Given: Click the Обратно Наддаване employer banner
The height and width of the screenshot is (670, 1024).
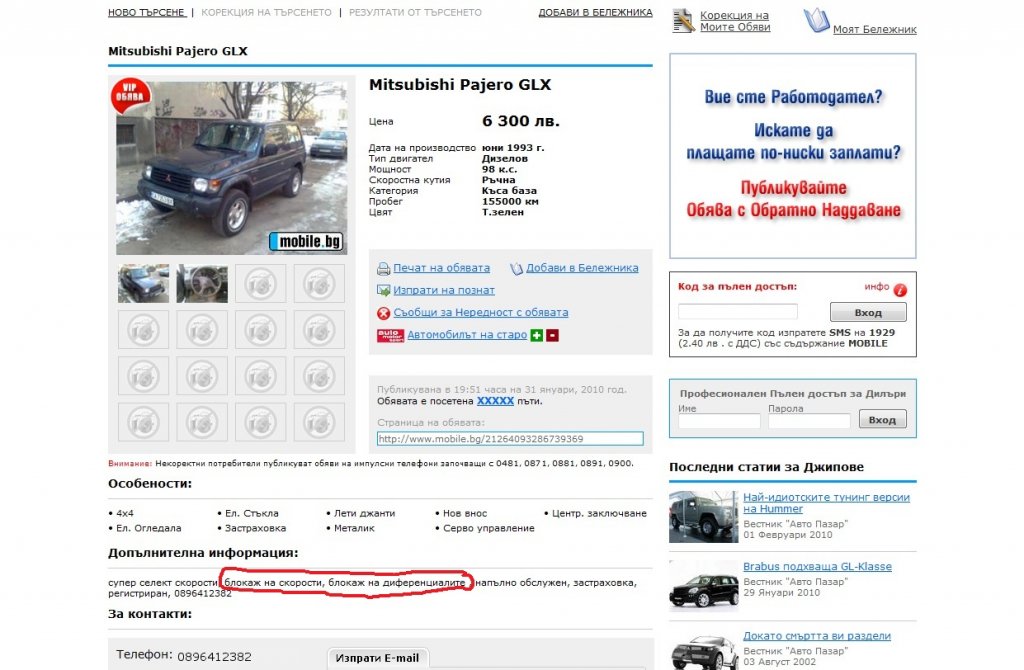Looking at the screenshot, I should (x=793, y=156).
